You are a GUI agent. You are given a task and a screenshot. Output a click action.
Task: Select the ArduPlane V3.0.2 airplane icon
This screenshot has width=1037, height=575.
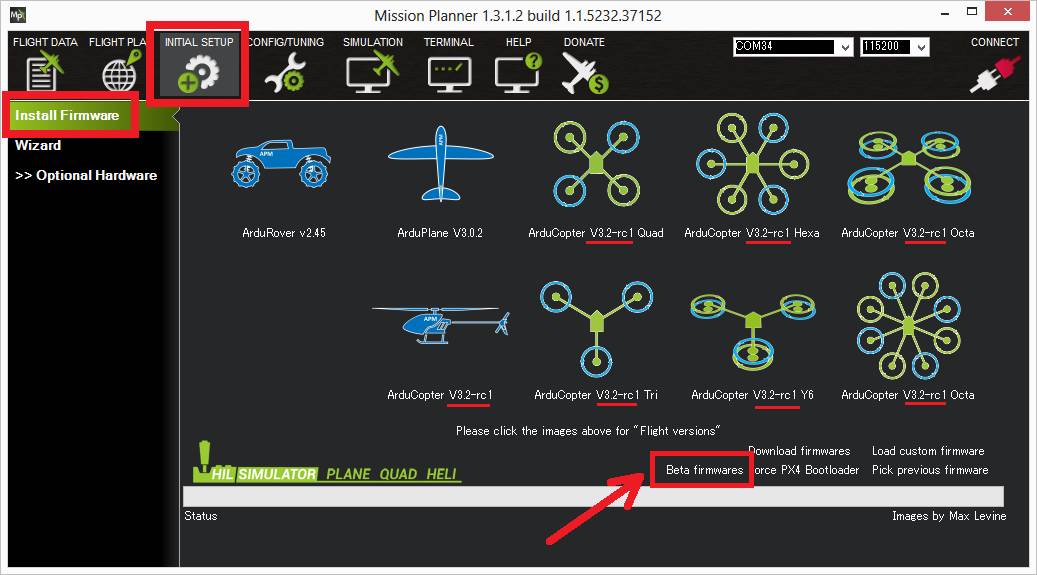[440, 165]
